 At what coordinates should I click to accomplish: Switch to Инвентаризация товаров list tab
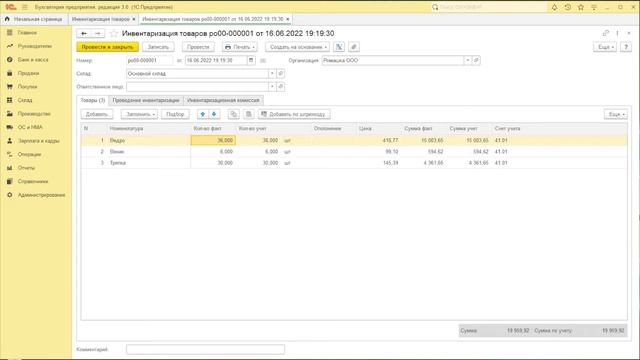pyautogui.click(x=100, y=19)
